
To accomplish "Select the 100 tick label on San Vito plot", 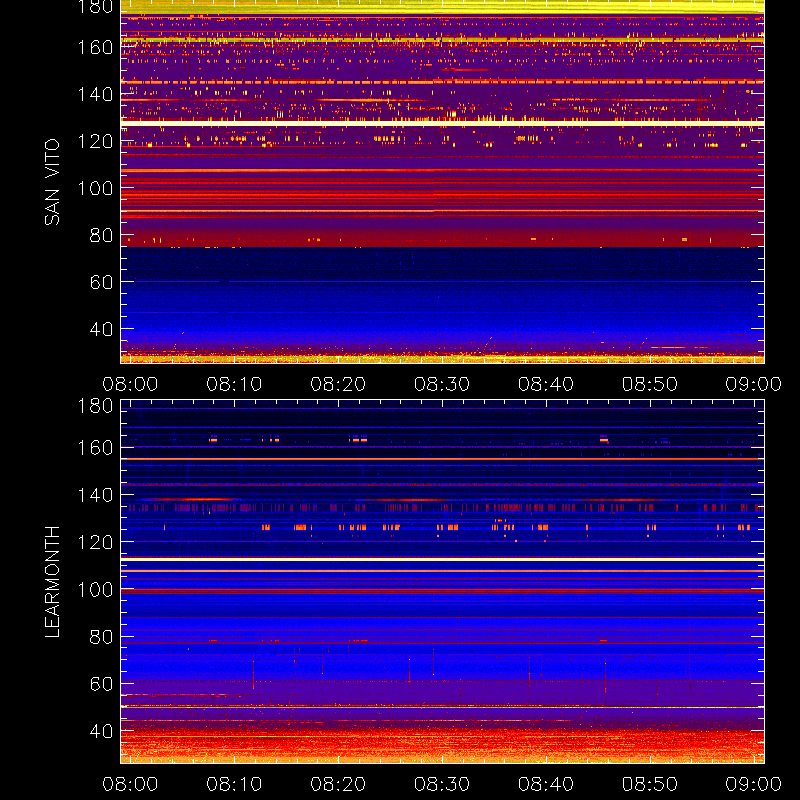I will click(x=95, y=188).
